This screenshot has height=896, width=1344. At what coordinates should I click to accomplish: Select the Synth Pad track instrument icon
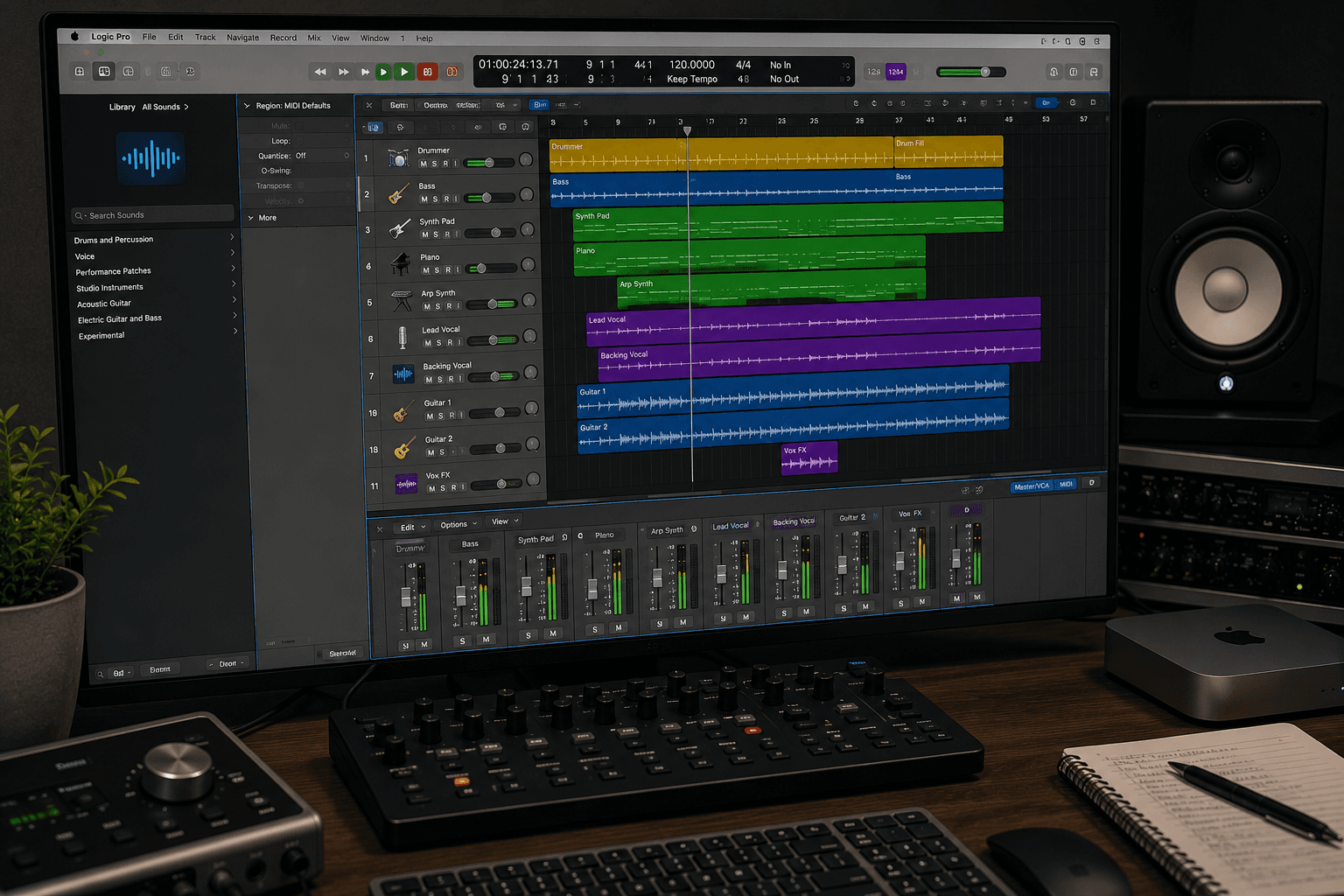400,228
